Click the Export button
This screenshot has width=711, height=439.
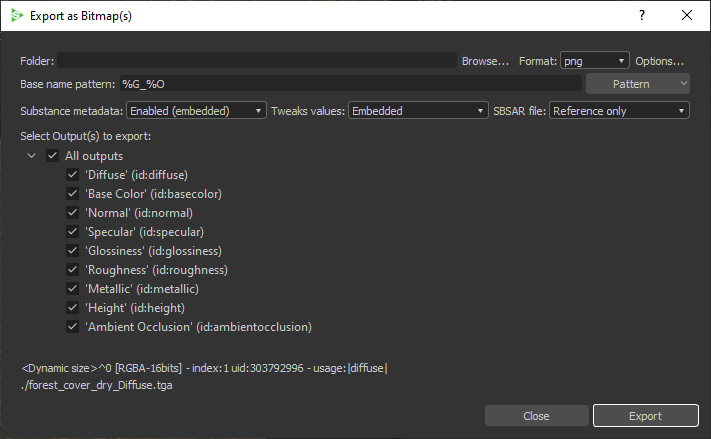coord(646,416)
